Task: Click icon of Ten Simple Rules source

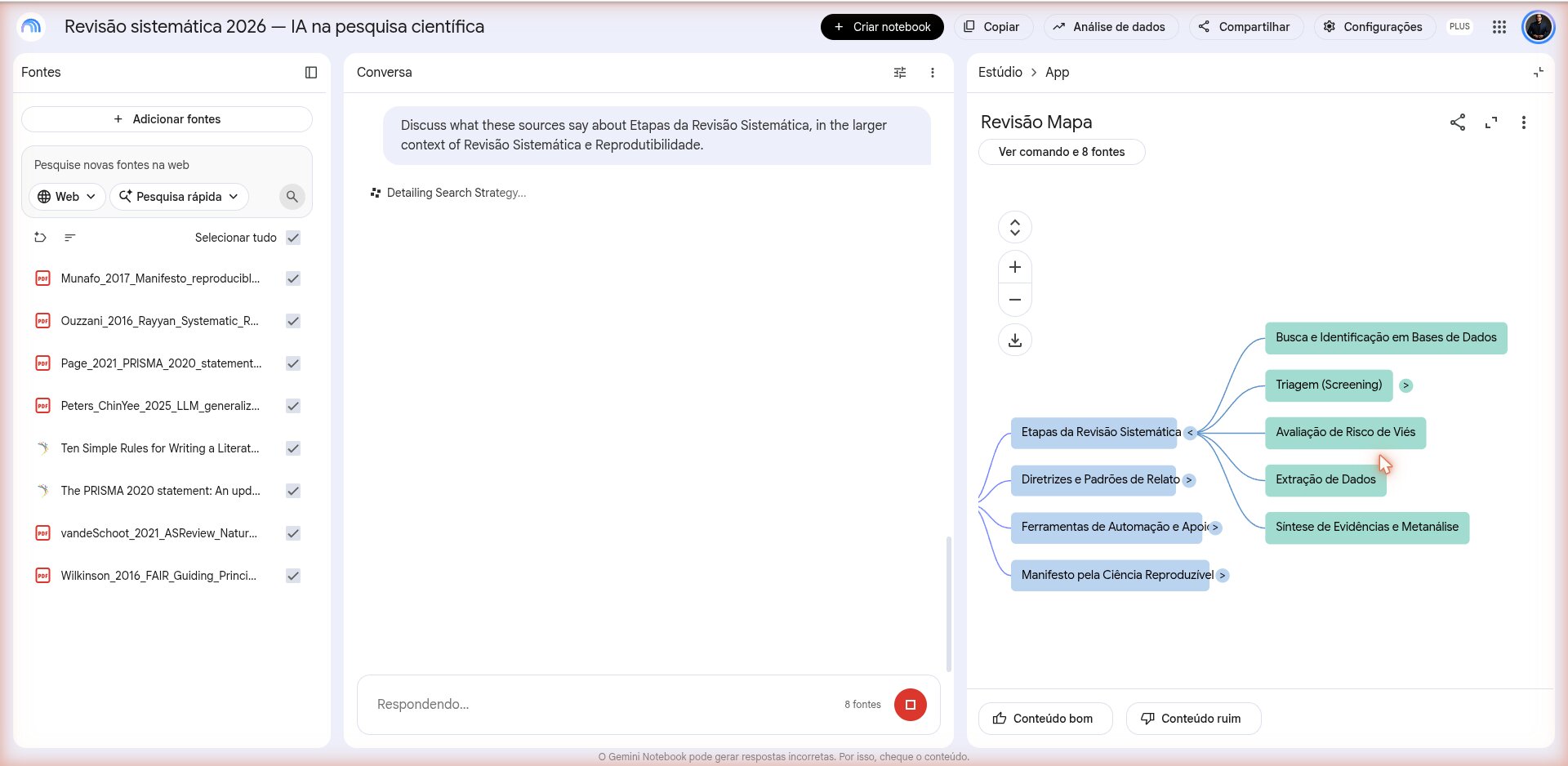Action: pos(42,448)
